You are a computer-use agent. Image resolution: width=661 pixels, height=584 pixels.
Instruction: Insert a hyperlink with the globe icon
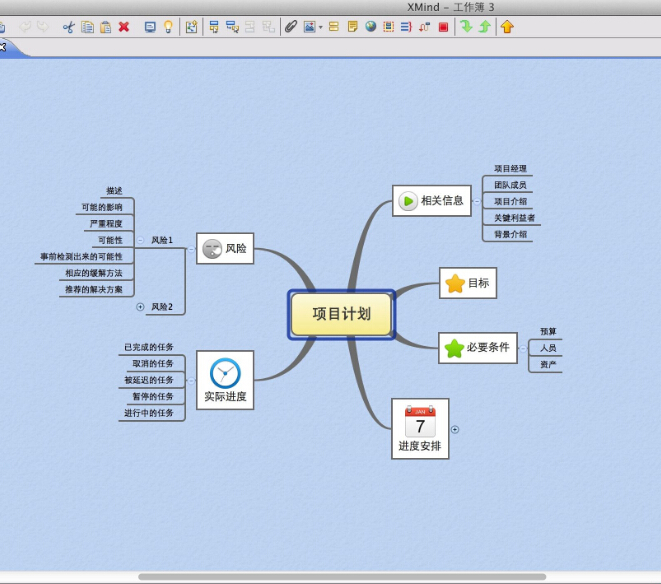[371, 27]
